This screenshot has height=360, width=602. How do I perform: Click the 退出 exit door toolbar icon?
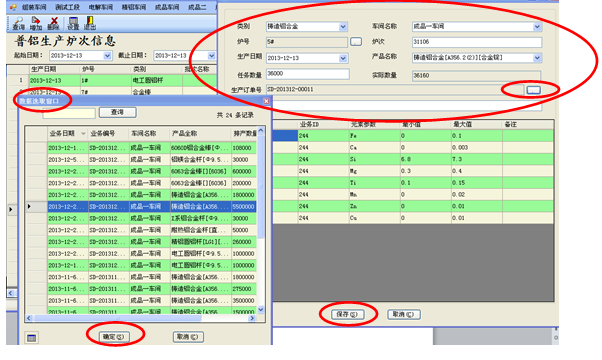pyautogui.click(x=90, y=23)
